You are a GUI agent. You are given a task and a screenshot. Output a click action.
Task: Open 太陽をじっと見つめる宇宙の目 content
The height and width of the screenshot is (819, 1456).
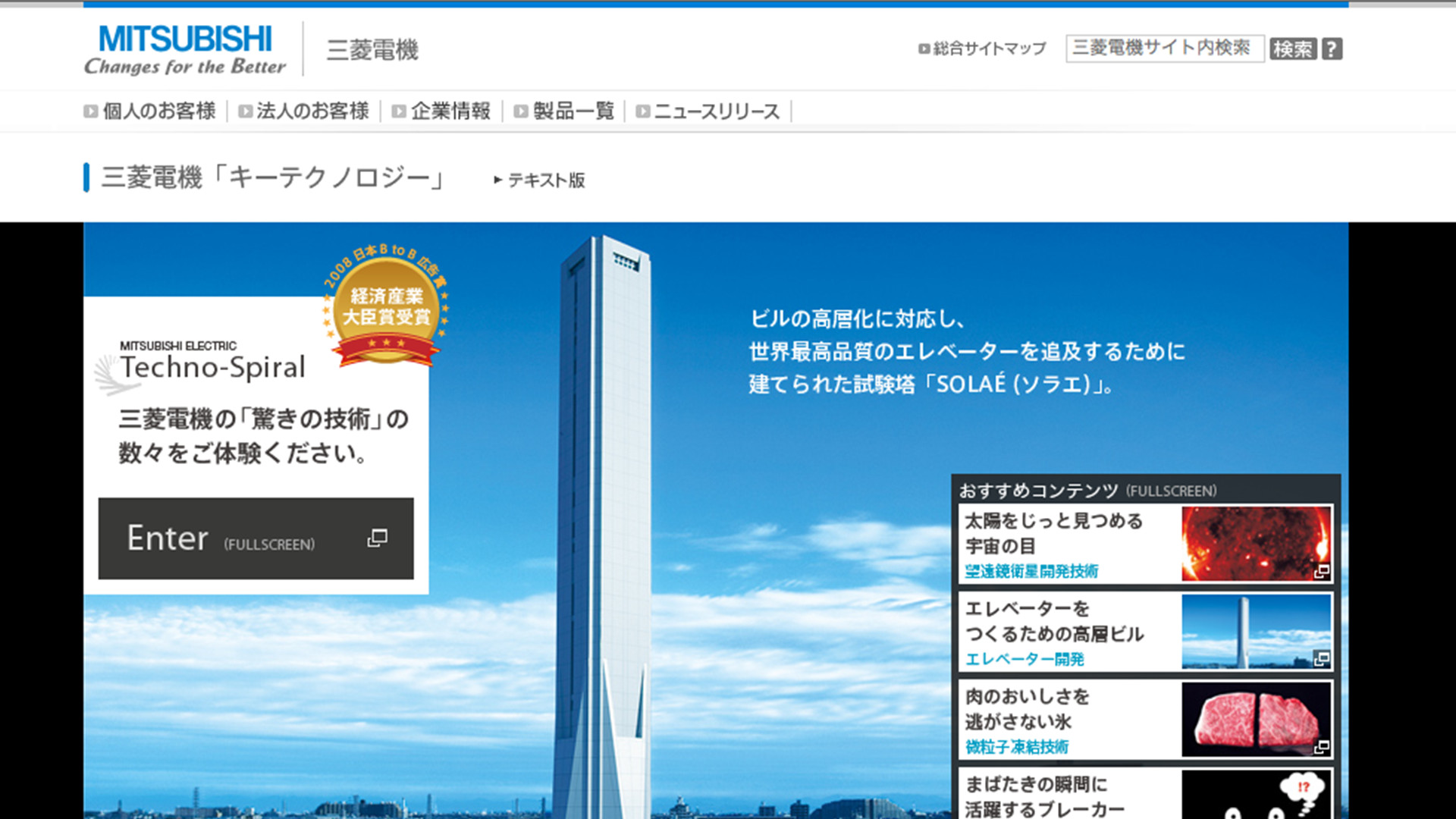click(x=1053, y=533)
